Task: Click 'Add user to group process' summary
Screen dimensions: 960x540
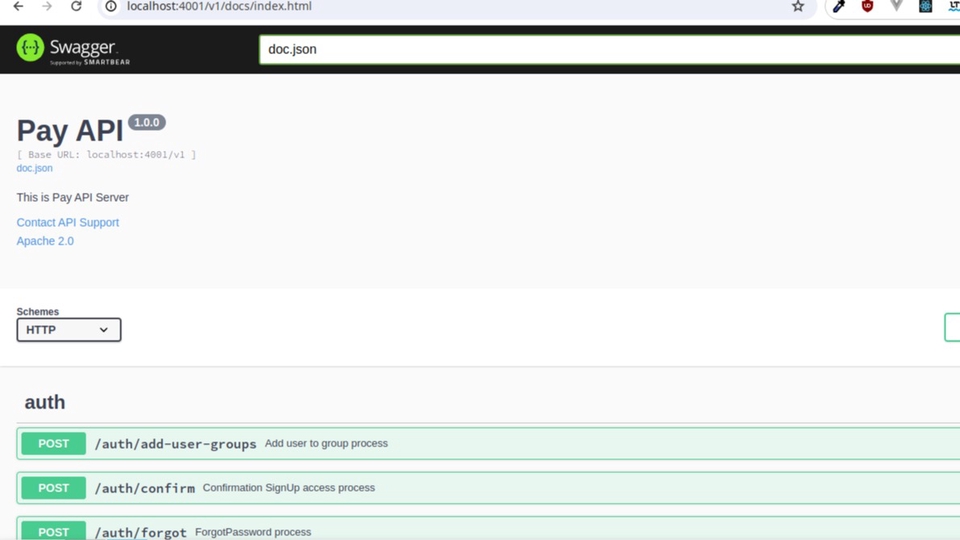Action: coord(326,443)
